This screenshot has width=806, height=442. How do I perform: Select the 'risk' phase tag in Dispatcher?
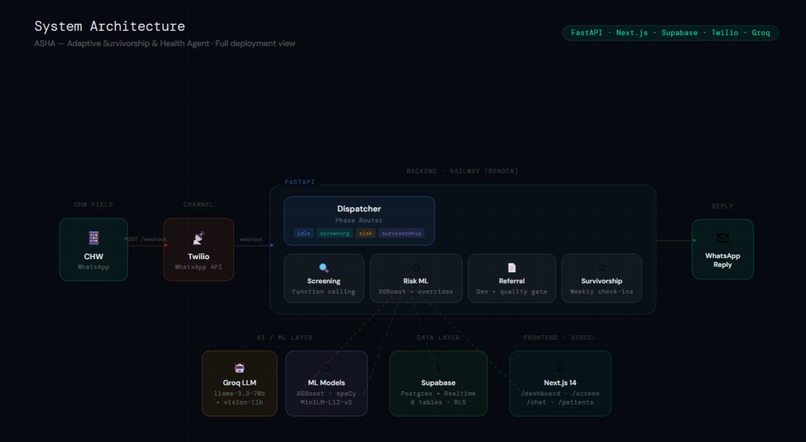tap(365, 233)
